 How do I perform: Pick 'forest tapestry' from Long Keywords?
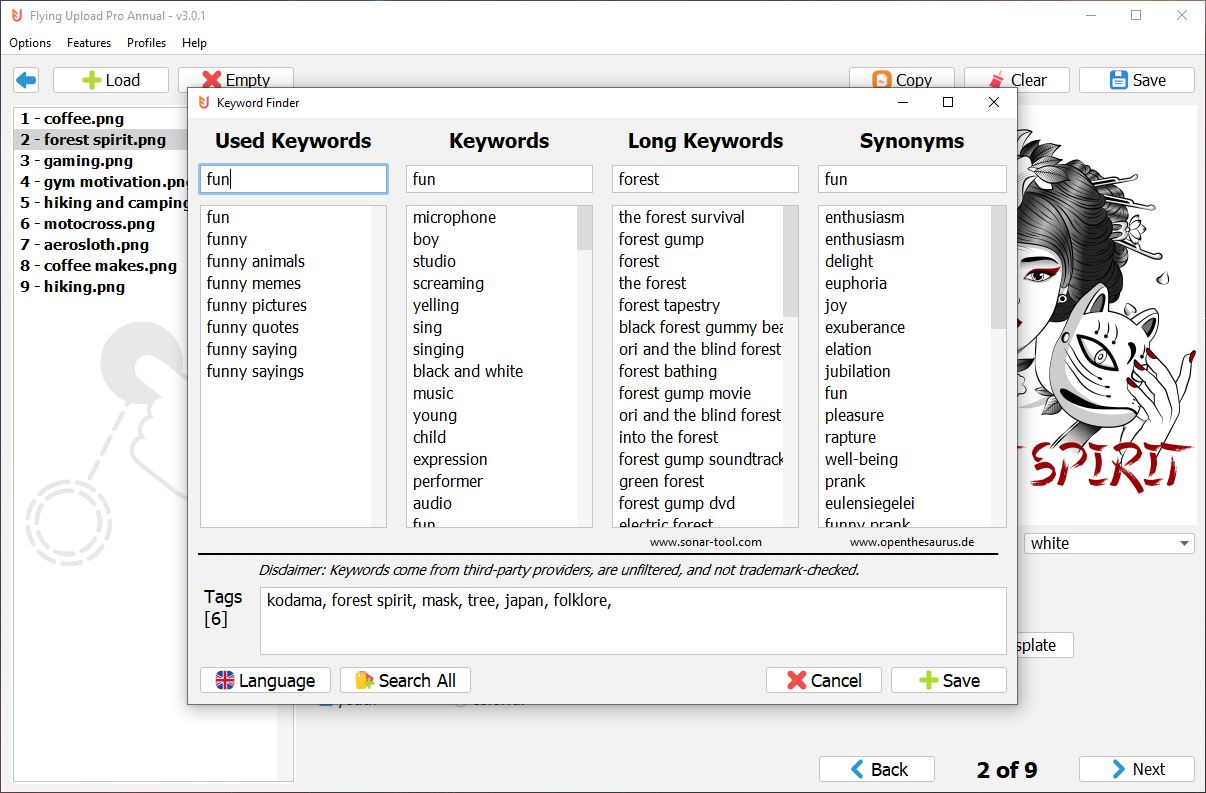coord(669,305)
